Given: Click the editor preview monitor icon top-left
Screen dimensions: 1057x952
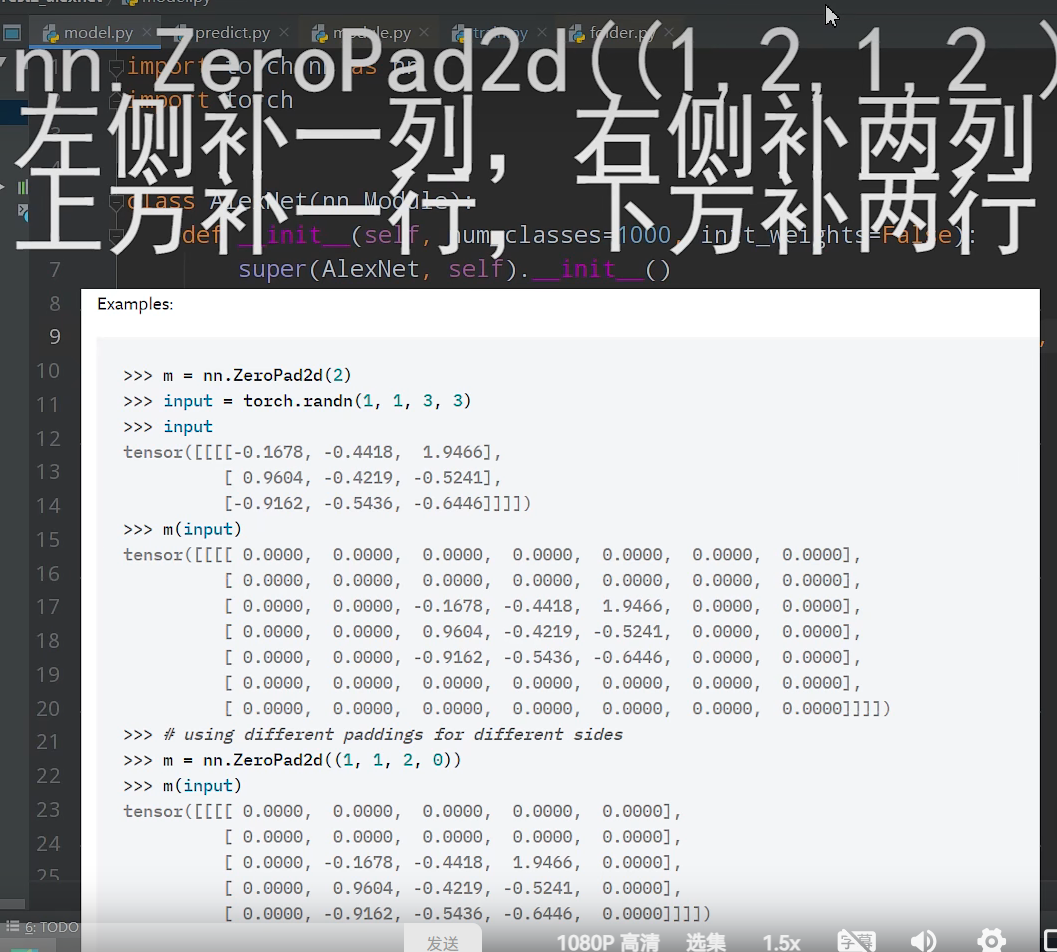Looking at the screenshot, I should pos(13,32).
